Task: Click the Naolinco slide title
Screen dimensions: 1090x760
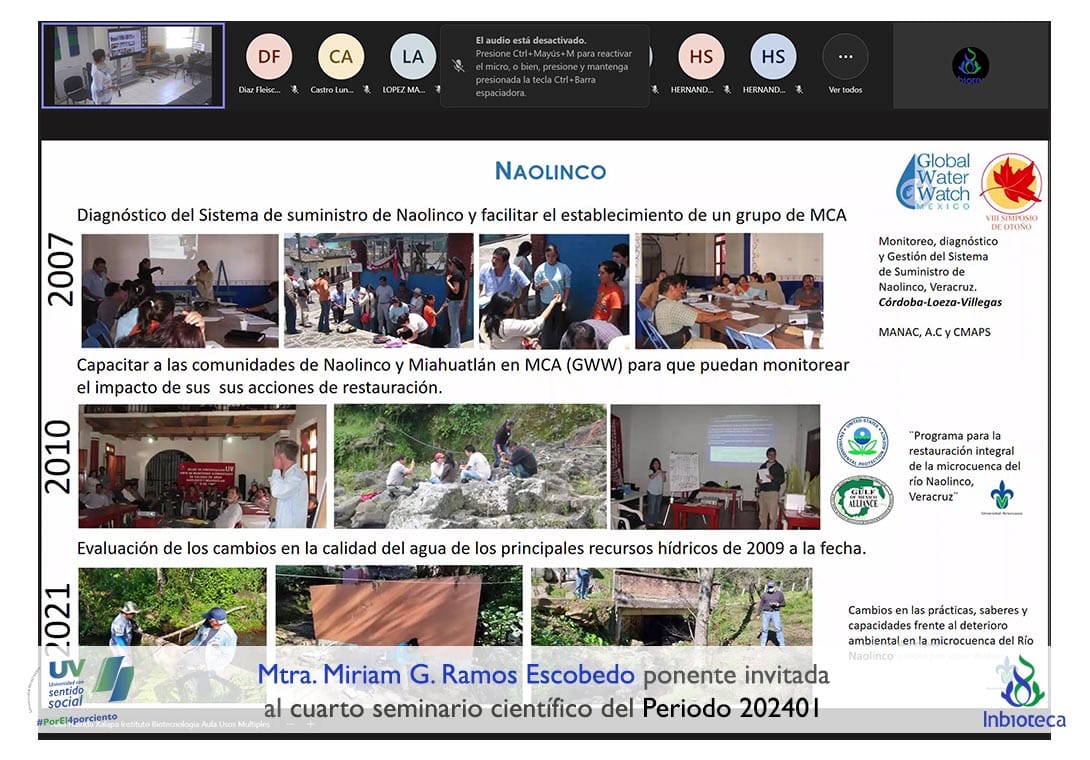Action: click(x=550, y=171)
